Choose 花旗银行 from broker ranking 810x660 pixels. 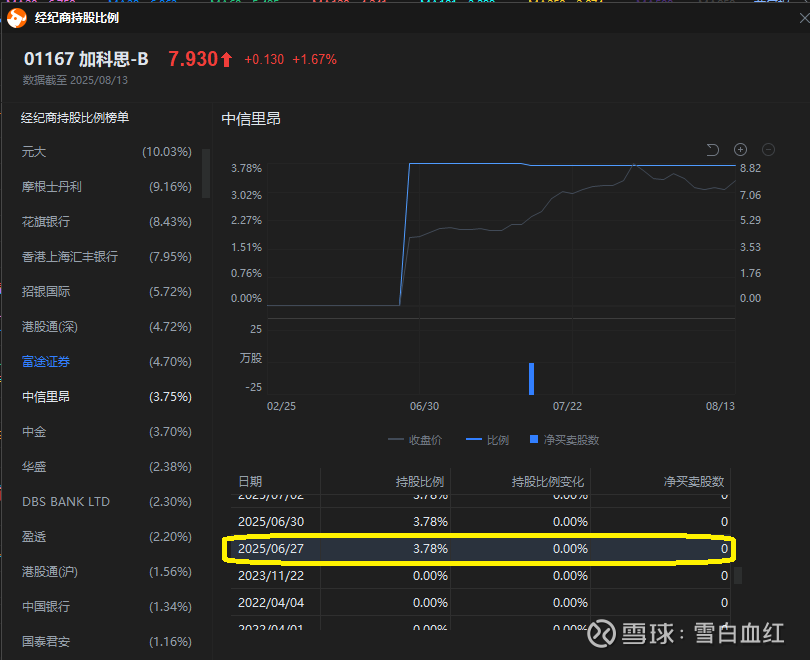(x=106, y=222)
